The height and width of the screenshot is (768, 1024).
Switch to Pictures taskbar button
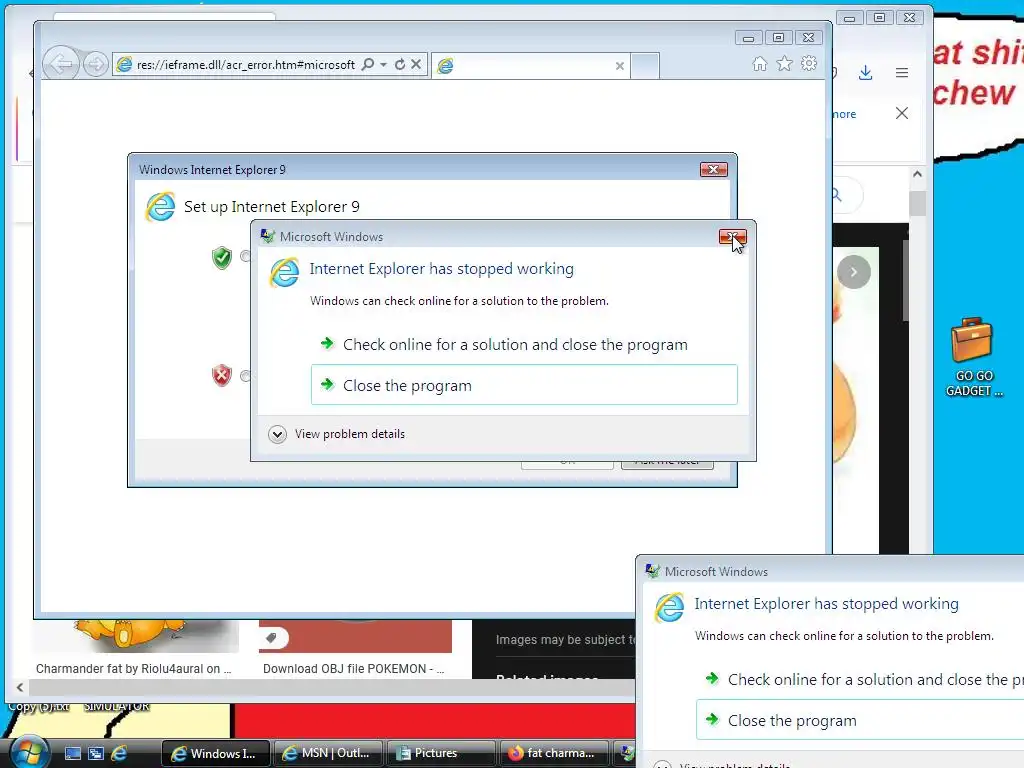click(441, 753)
